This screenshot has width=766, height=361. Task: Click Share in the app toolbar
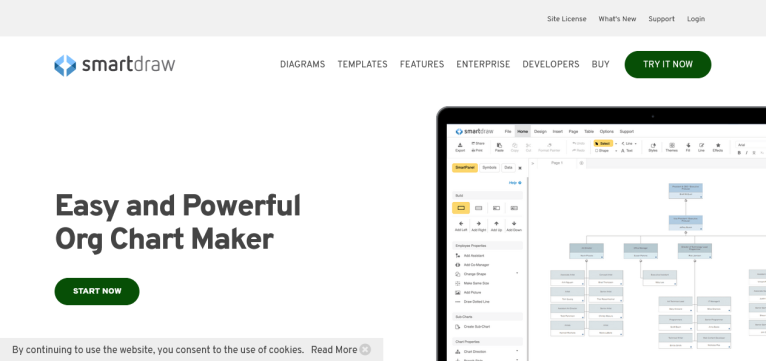pyautogui.click(x=478, y=144)
